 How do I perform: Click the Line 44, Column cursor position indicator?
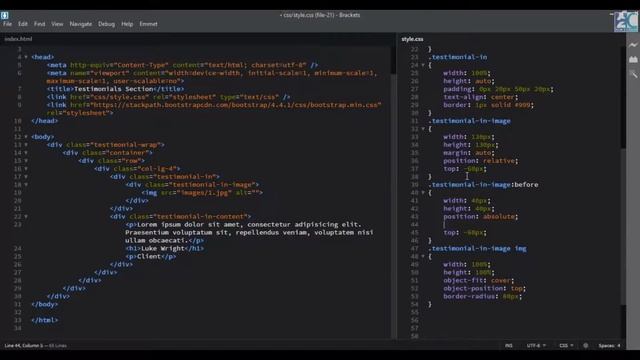point(24,346)
